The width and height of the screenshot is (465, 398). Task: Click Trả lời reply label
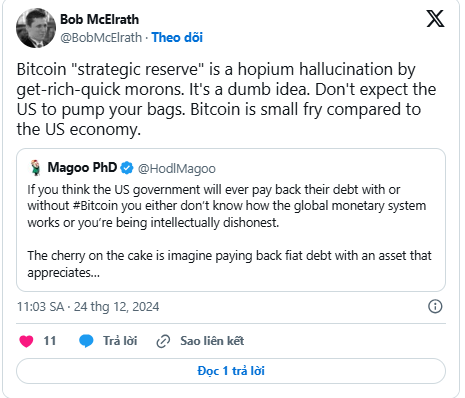click(120, 341)
